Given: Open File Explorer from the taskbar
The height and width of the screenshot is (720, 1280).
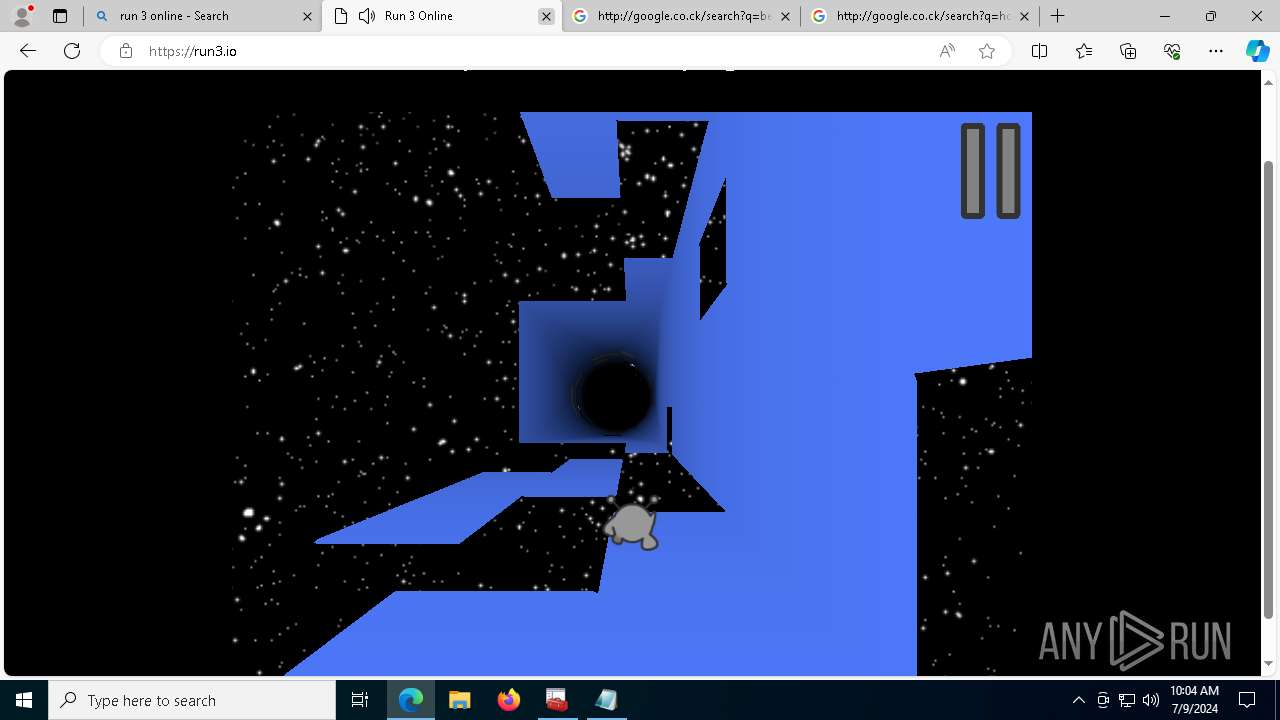Looking at the screenshot, I should [x=459, y=700].
